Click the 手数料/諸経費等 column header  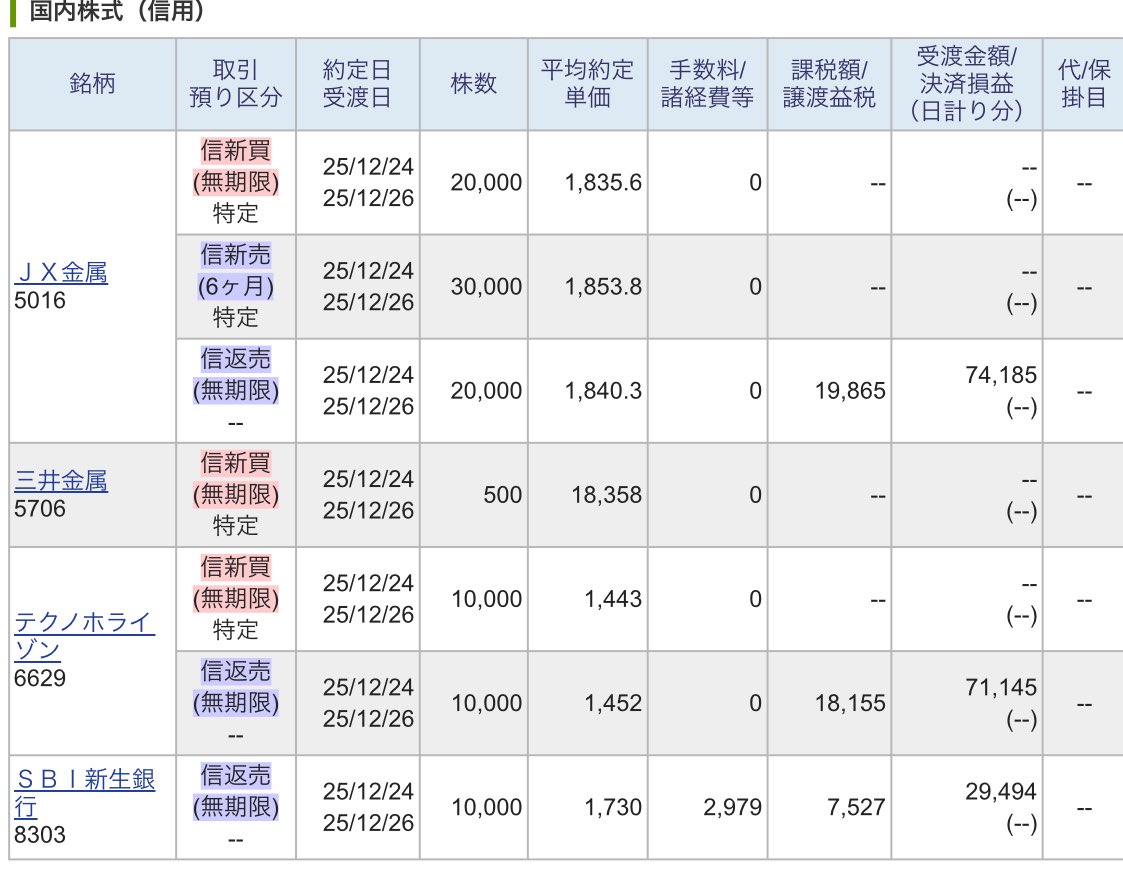707,84
